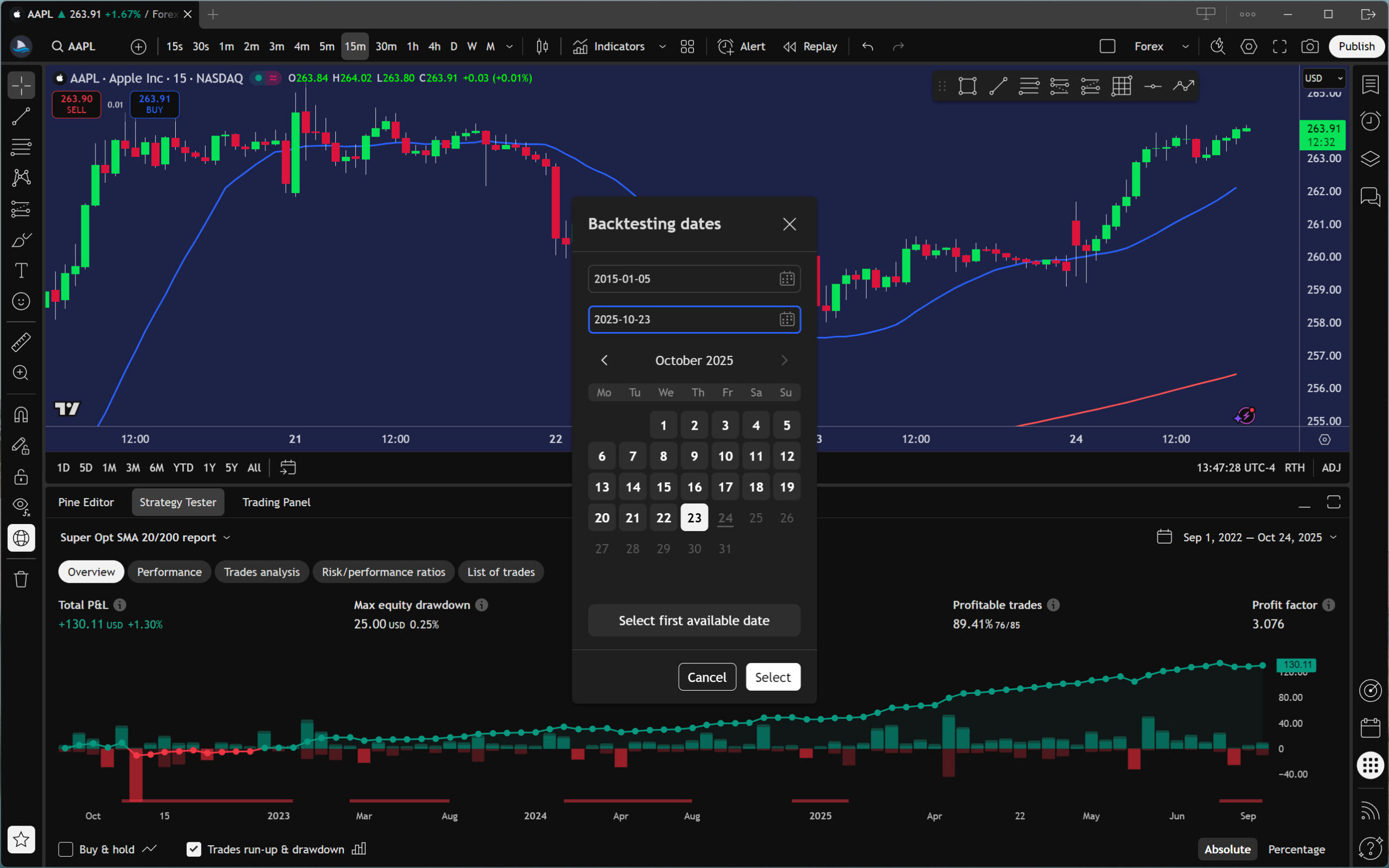Click the trash remove objects icon

21,579
